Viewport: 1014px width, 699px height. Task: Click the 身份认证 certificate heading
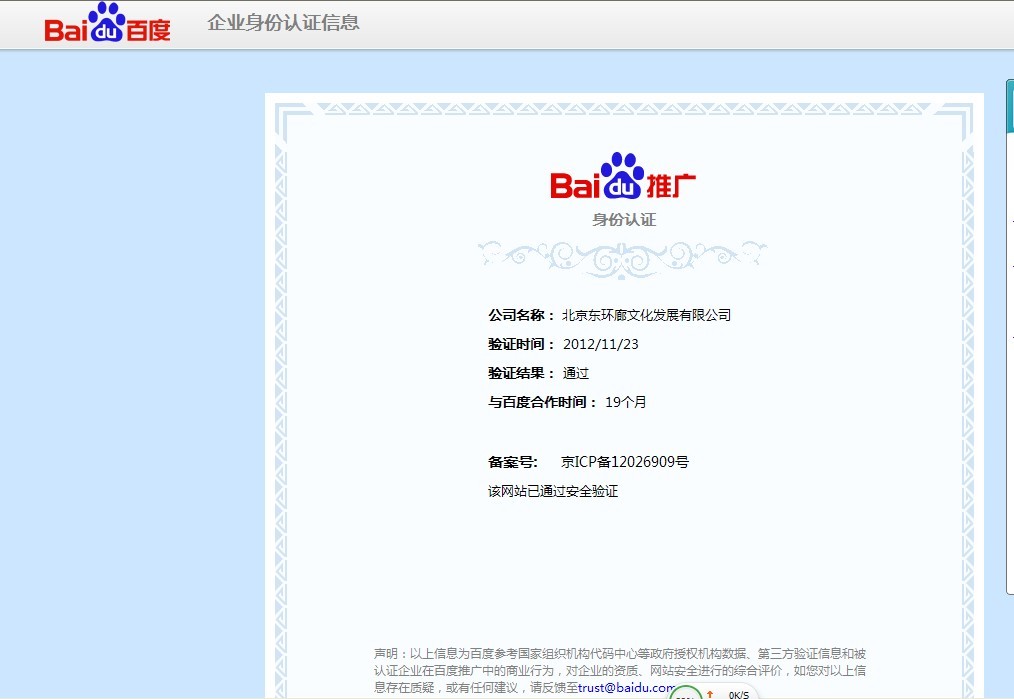coord(624,220)
